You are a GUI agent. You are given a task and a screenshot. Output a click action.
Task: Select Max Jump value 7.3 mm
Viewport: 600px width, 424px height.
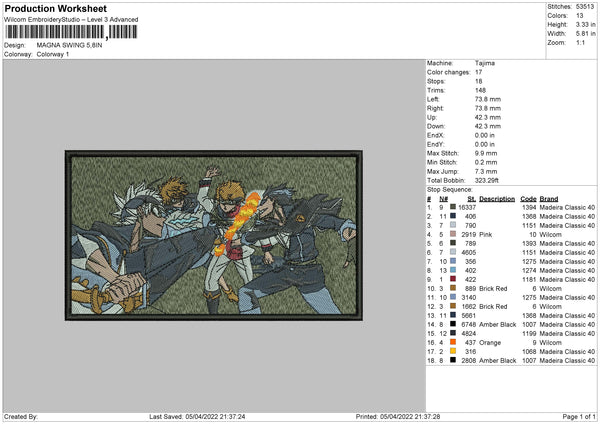click(x=486, y=171)
